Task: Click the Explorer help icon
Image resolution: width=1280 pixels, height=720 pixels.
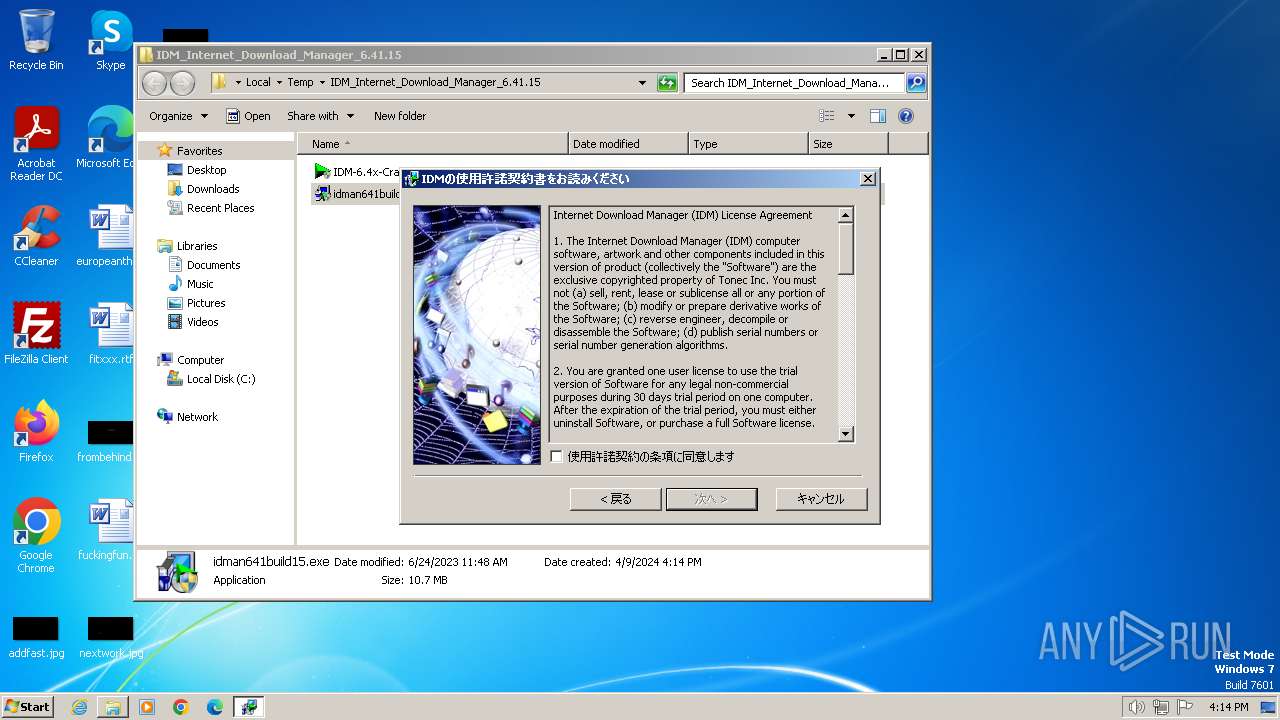Action: coord(906,116)
